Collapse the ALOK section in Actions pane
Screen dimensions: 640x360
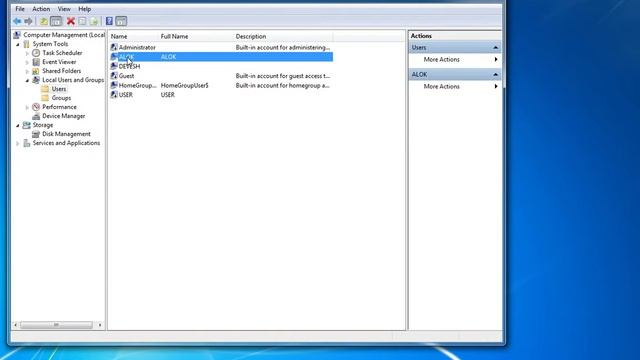[496, 75]
